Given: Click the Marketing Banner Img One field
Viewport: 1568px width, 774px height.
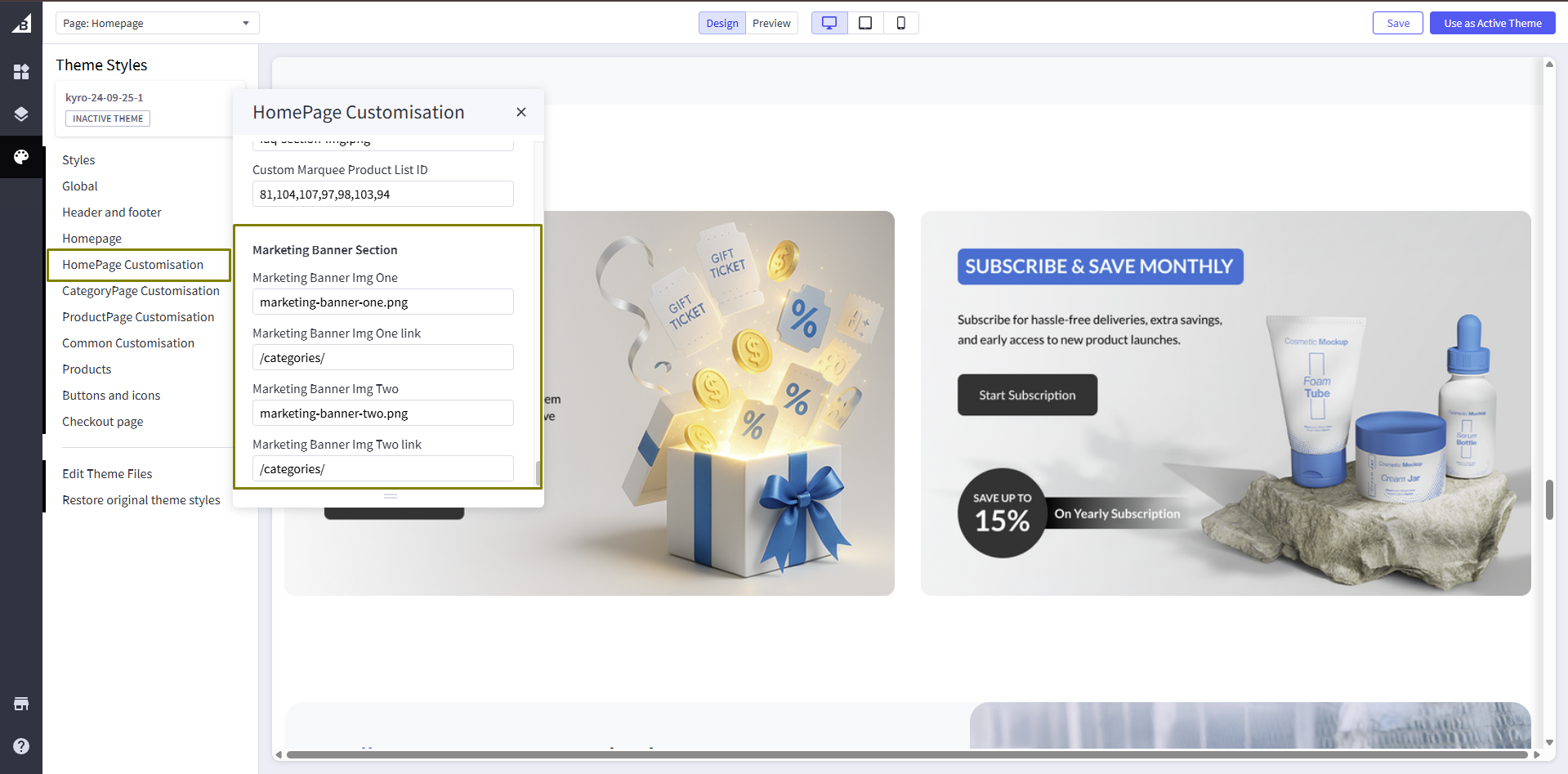Looking at the screenshot, I should [382, 302].
